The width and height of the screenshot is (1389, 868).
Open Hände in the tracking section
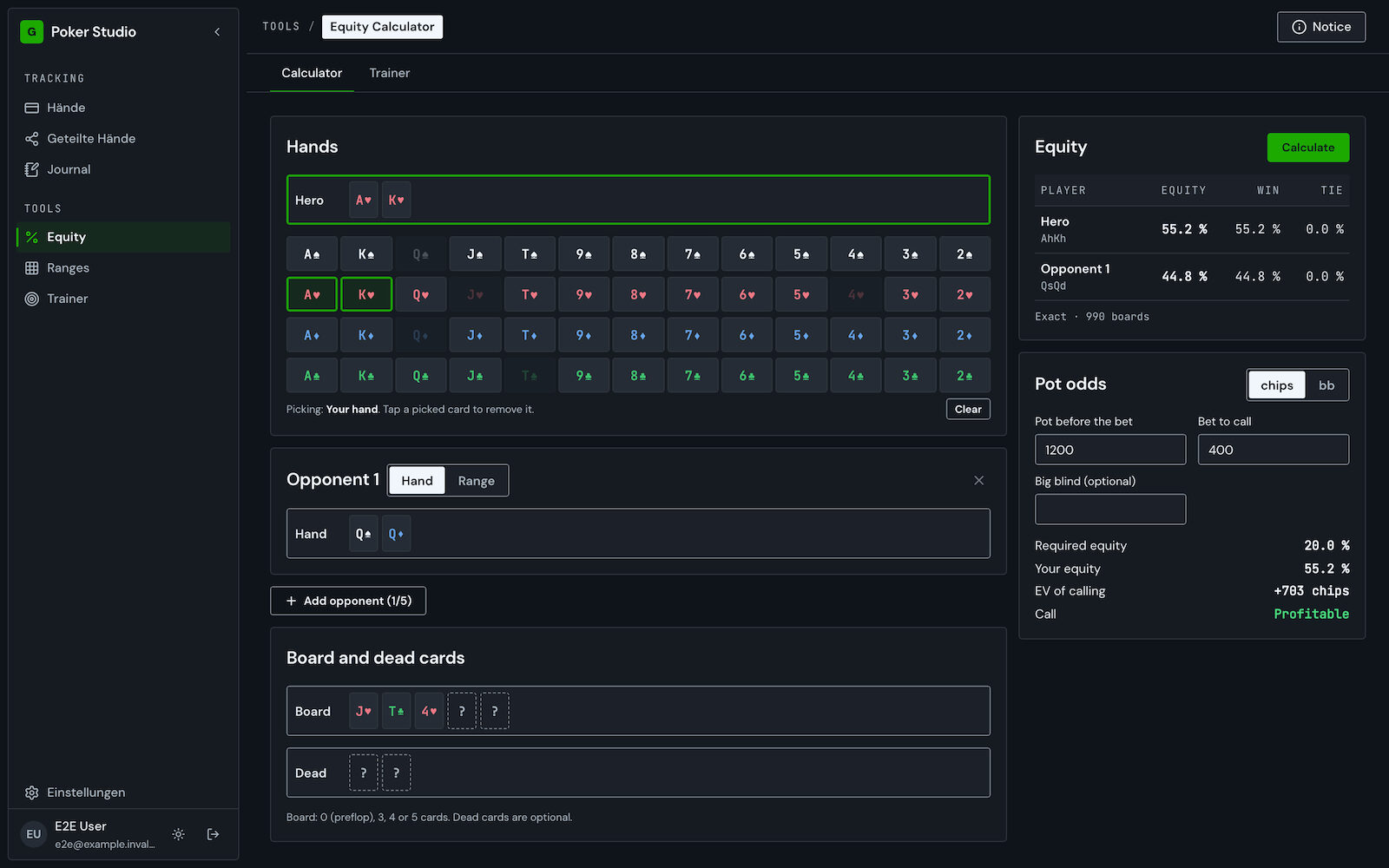pyautogui.click(x=123, y=108)
